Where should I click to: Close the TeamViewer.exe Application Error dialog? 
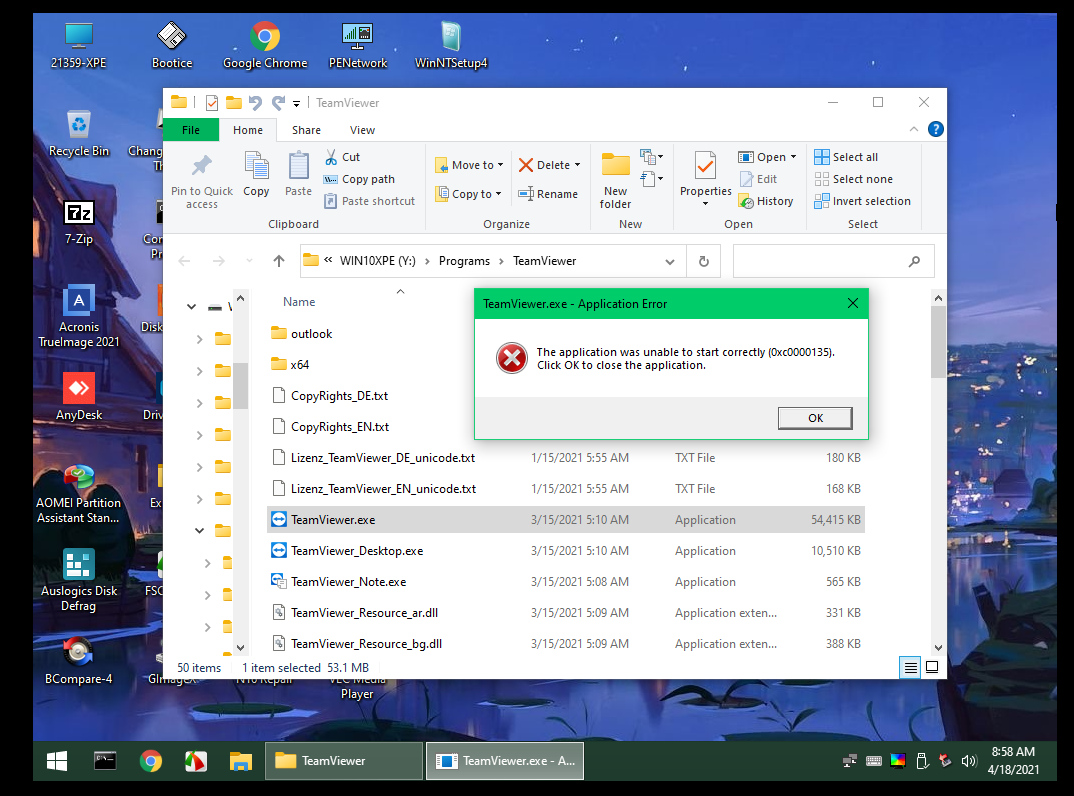853,303
